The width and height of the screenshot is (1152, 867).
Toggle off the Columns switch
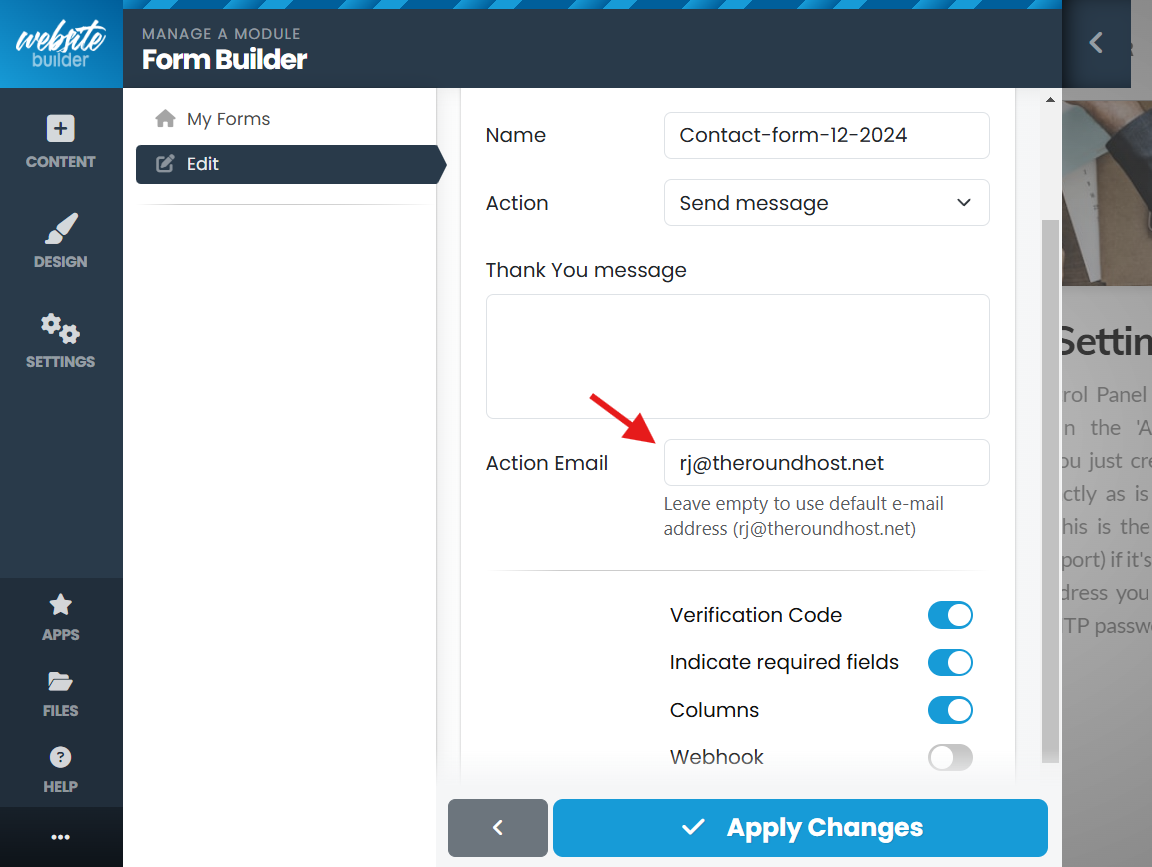949,710
